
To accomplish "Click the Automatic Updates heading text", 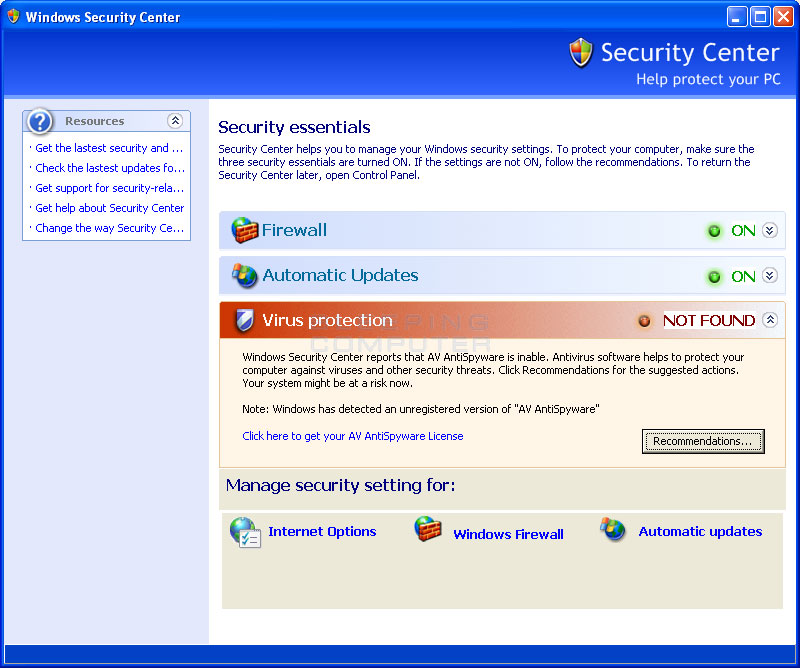I will [340, 276].
